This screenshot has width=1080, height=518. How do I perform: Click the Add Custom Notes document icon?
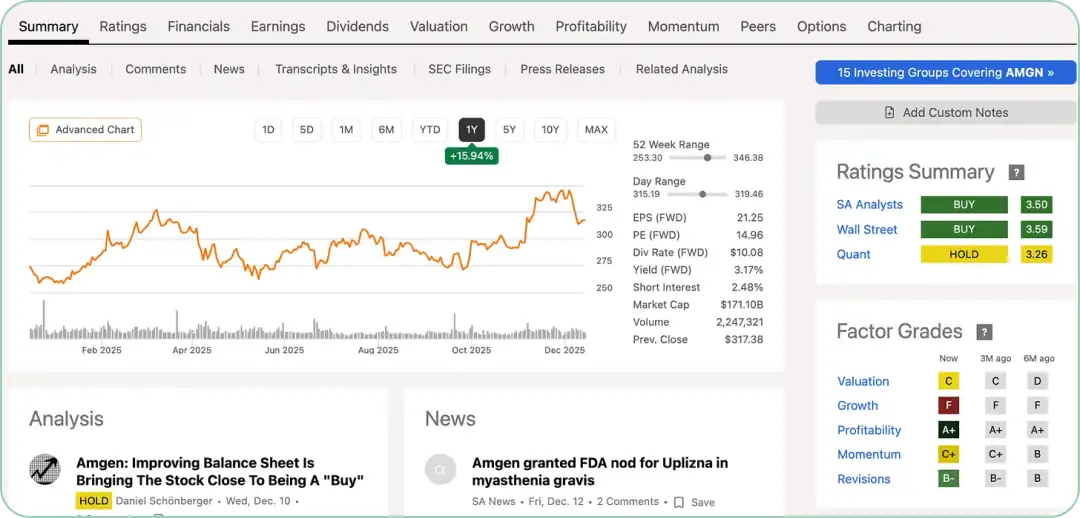(x=890, y=112)
